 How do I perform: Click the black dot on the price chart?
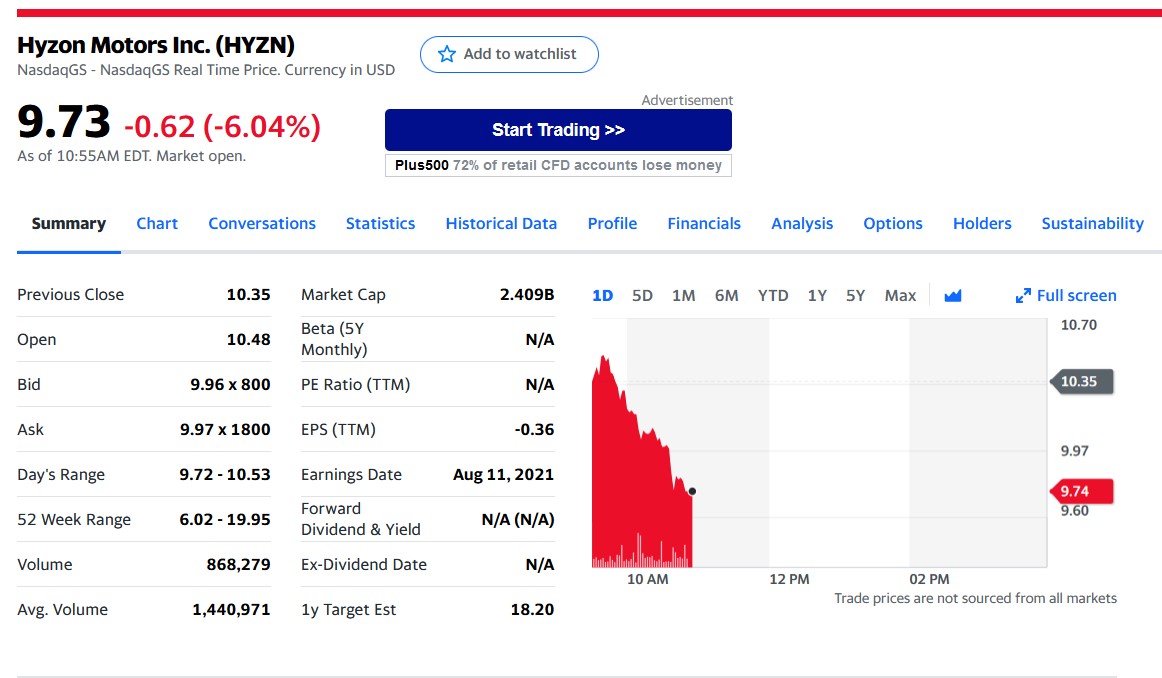pyautogui.click(x=692, y=491)
